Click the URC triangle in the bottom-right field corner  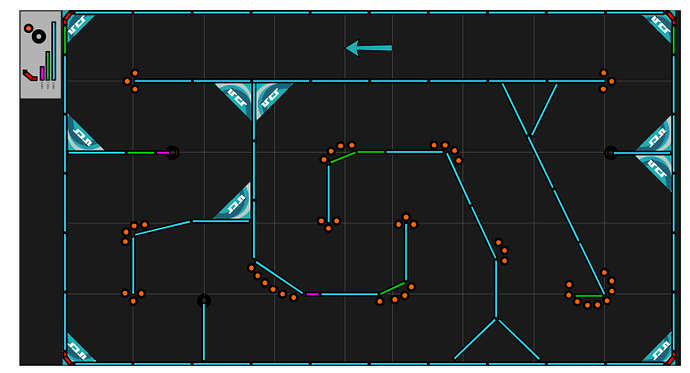click(x=660, y=350)
